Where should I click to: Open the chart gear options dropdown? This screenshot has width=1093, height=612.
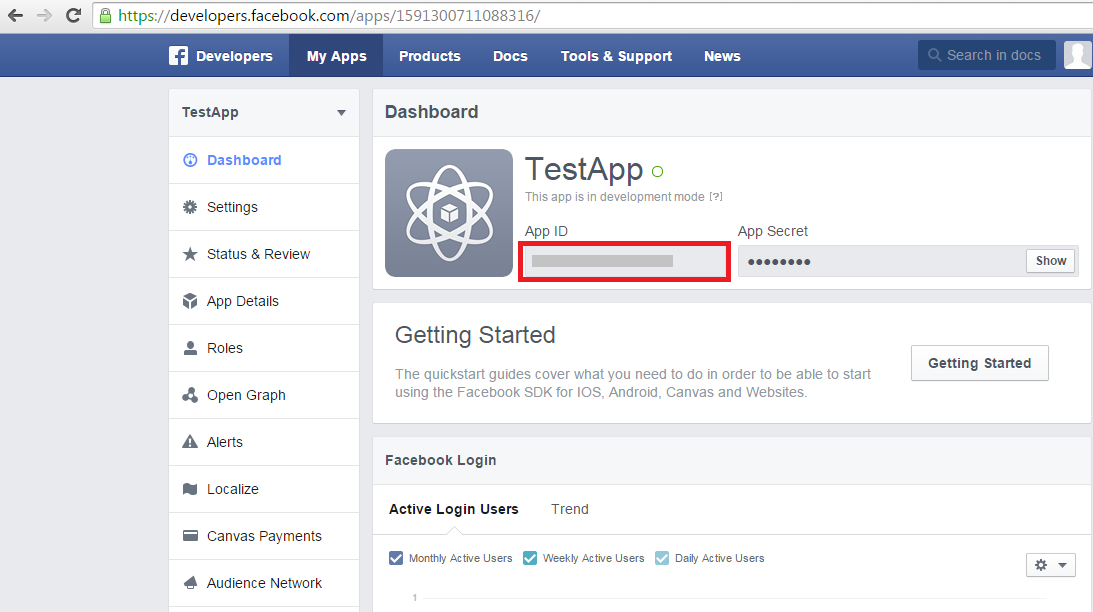point(1050,565)
